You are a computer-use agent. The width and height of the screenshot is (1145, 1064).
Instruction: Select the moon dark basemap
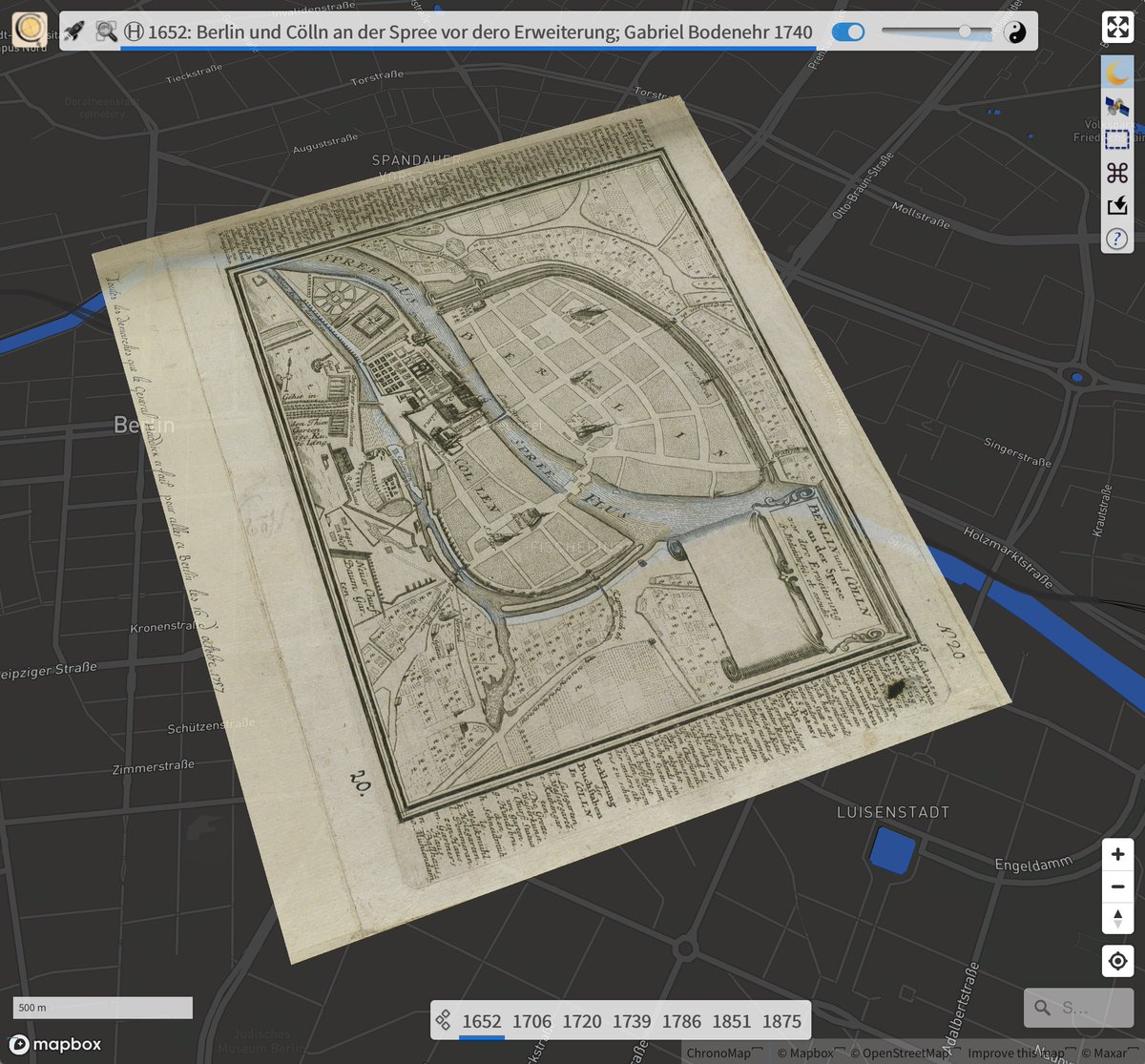pyautogui.click(x=1117, y=72)
